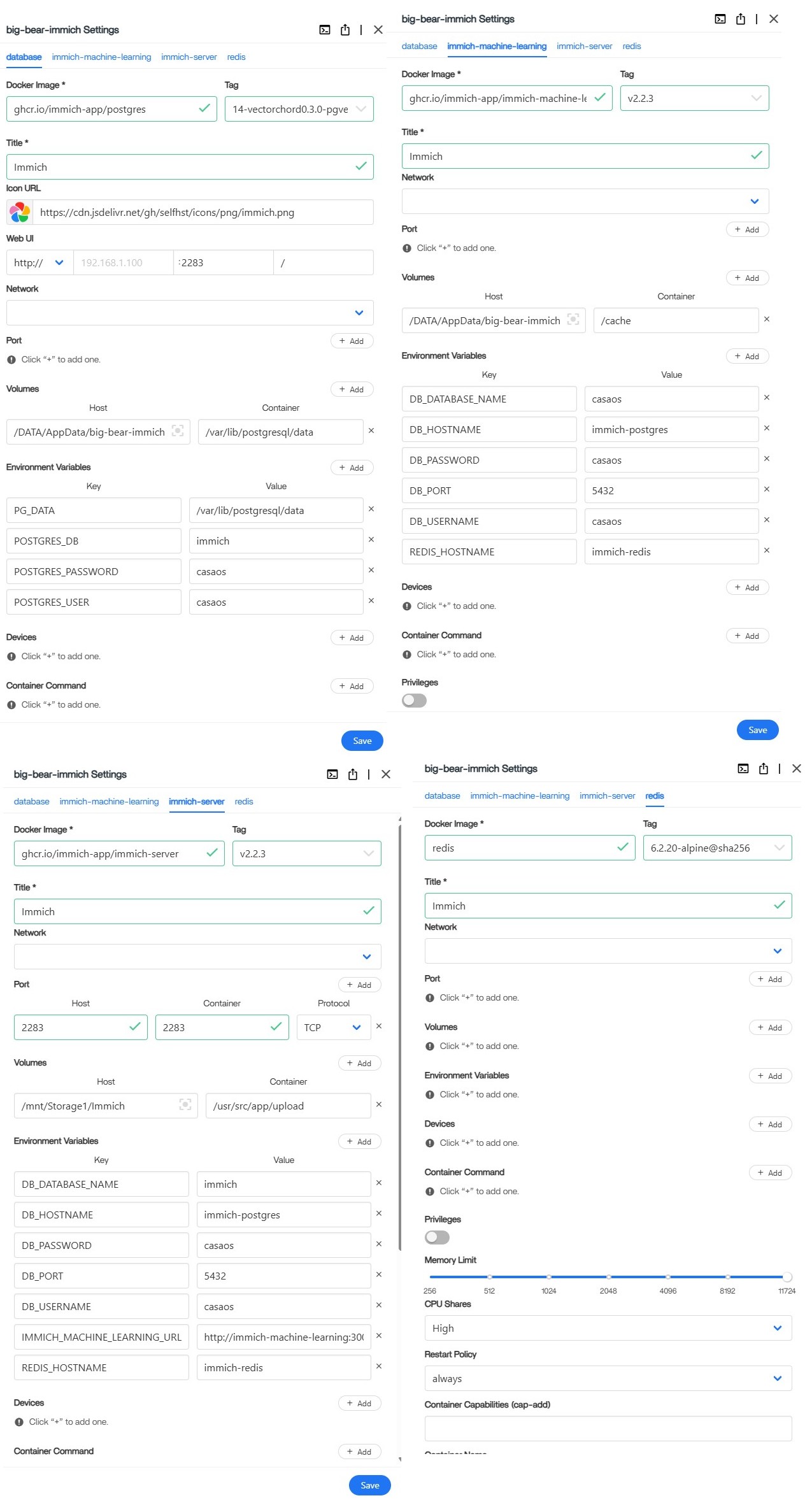Screen dimensions: 812x1512
Task: Add another port above the 2283 mapping
Action: pos(359,985)
